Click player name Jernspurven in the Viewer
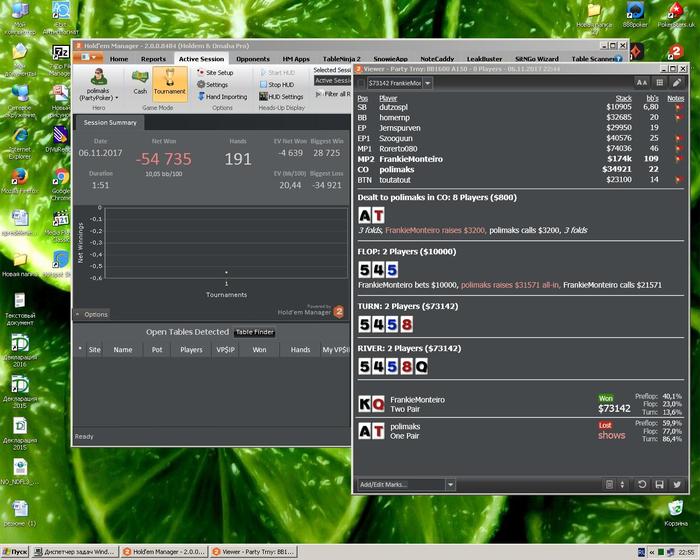 pos(400,128)
